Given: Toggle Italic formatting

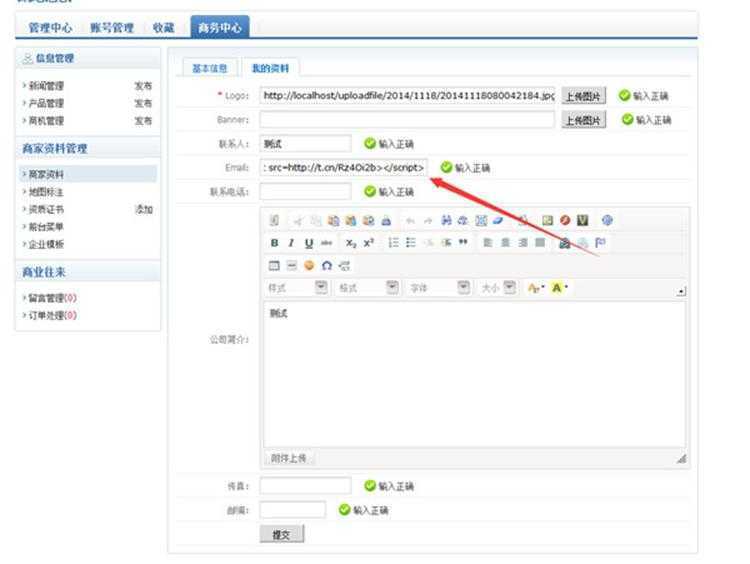Looking at the screenshot, I should point(291,243).
